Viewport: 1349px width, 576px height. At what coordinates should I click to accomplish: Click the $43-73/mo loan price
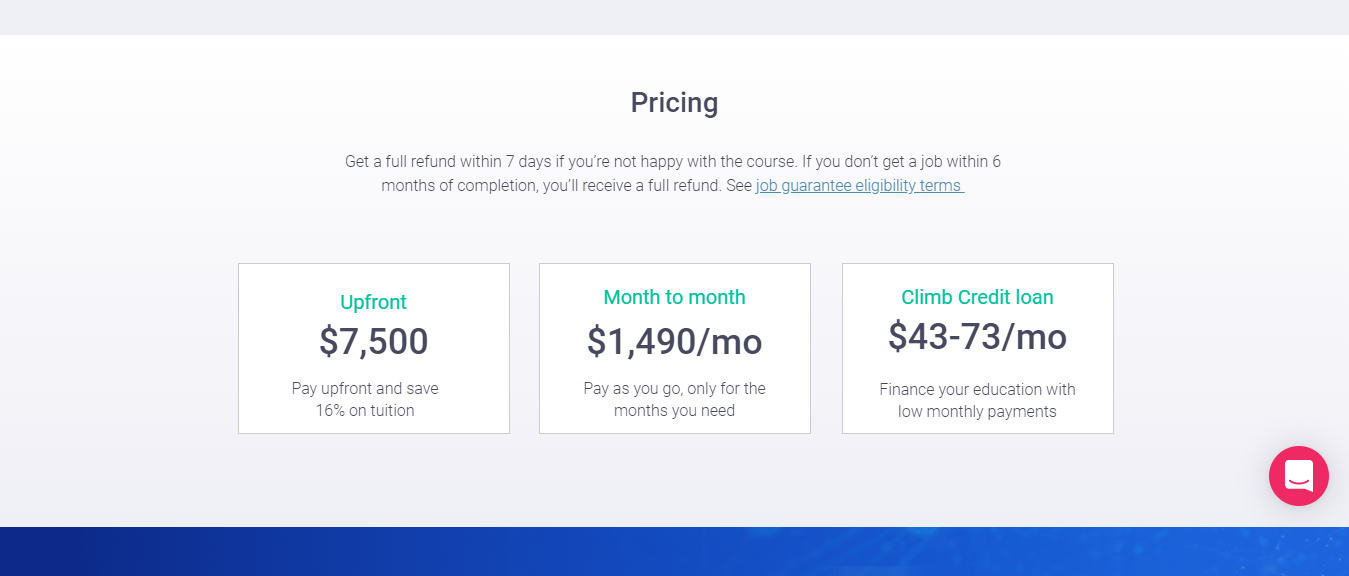[977, 336]
